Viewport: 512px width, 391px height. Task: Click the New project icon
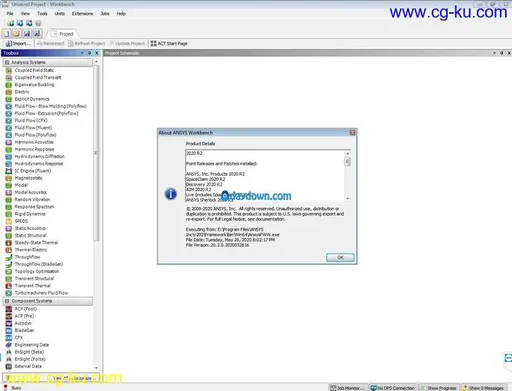pos(7,33)
